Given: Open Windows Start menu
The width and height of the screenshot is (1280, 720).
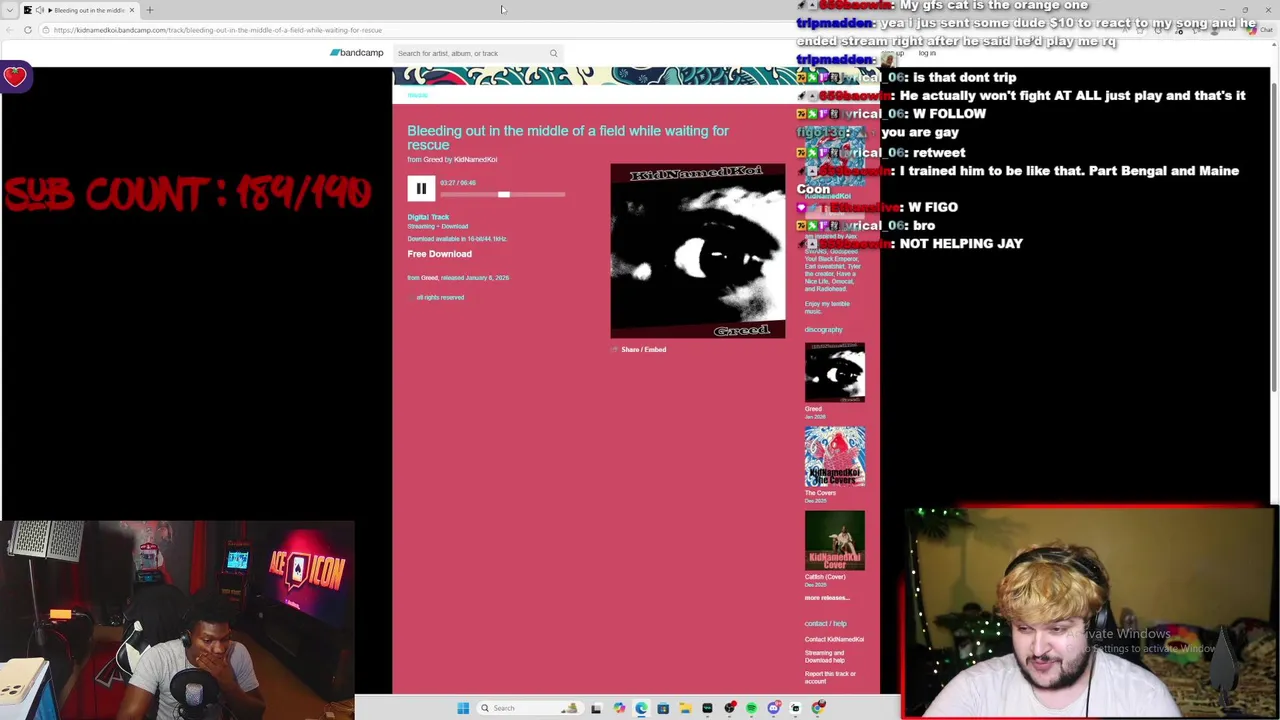Looking at the screenshot, I should click(463, 708).
